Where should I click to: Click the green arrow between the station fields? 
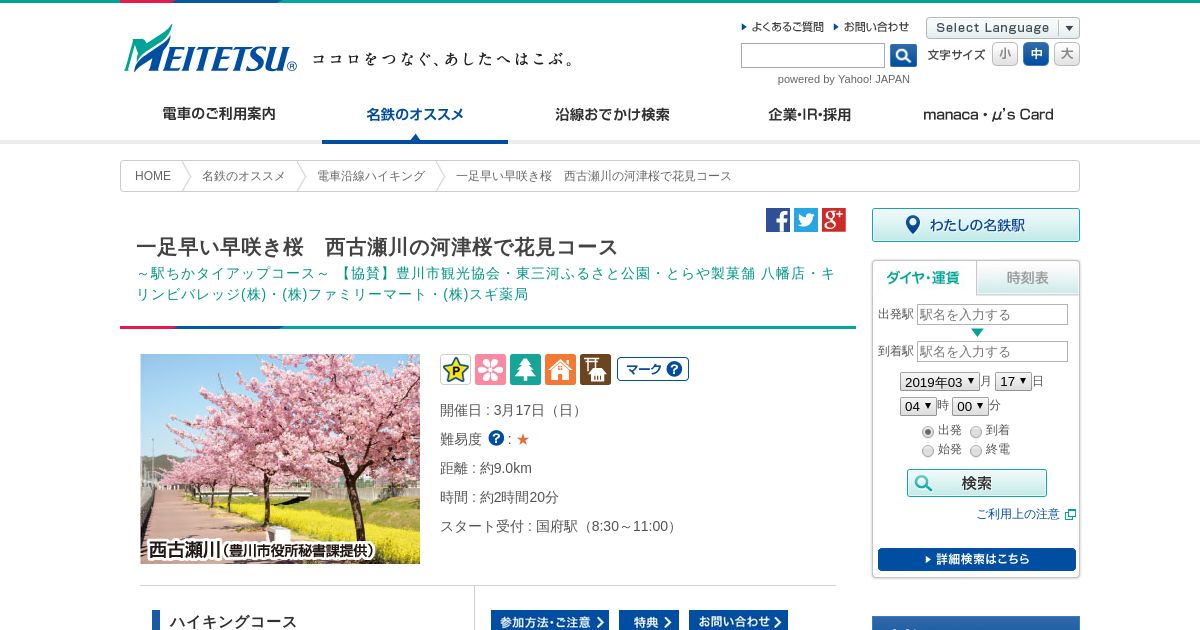(x=977, y=332)
